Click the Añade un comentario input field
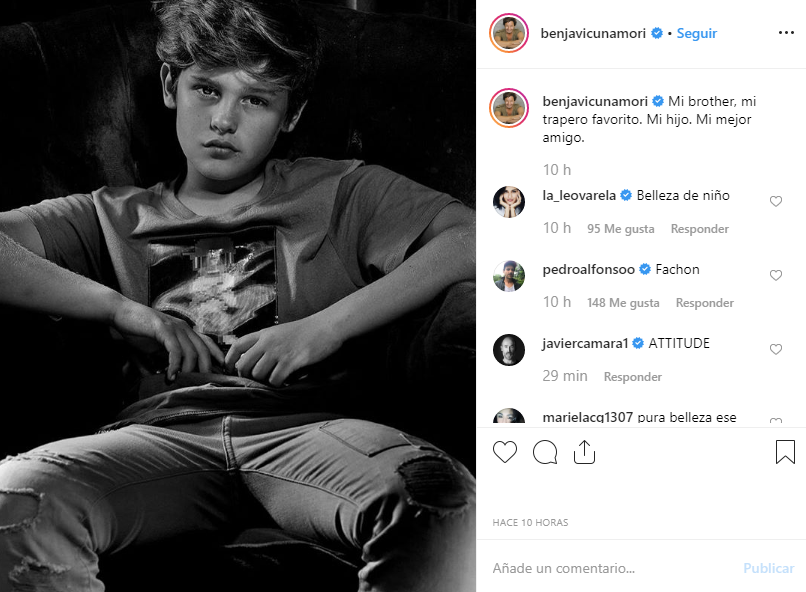The width and height of the screenshot is (806, 592). (x=610, y=568)
